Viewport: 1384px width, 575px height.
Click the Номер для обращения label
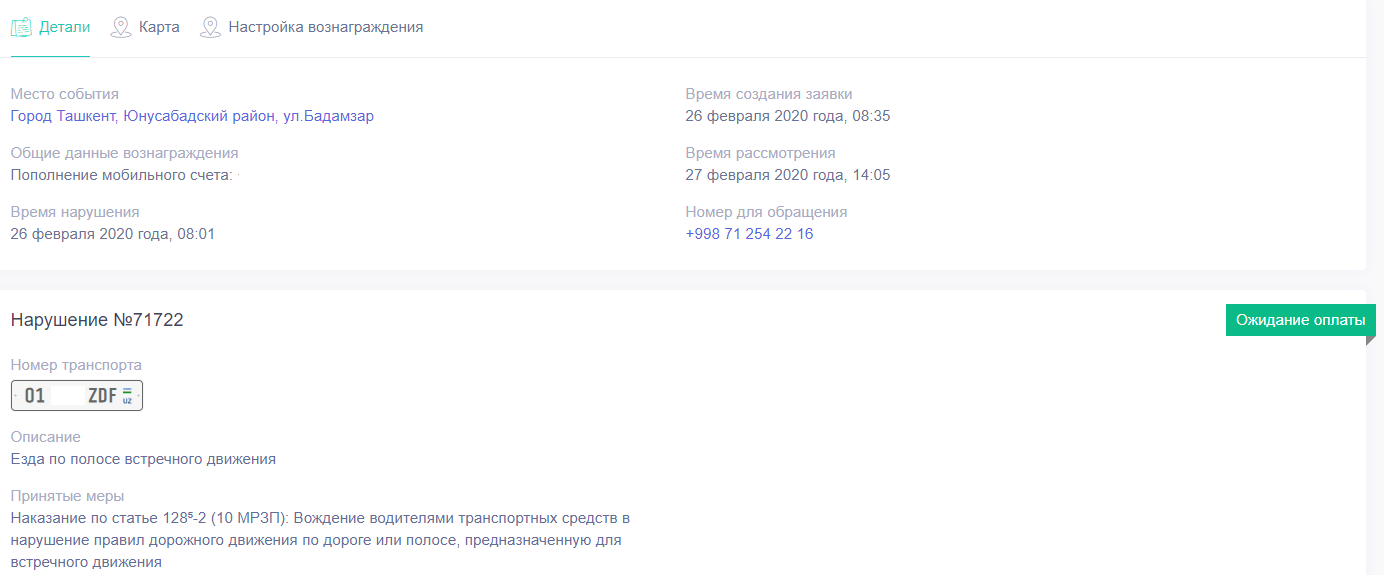766,212
